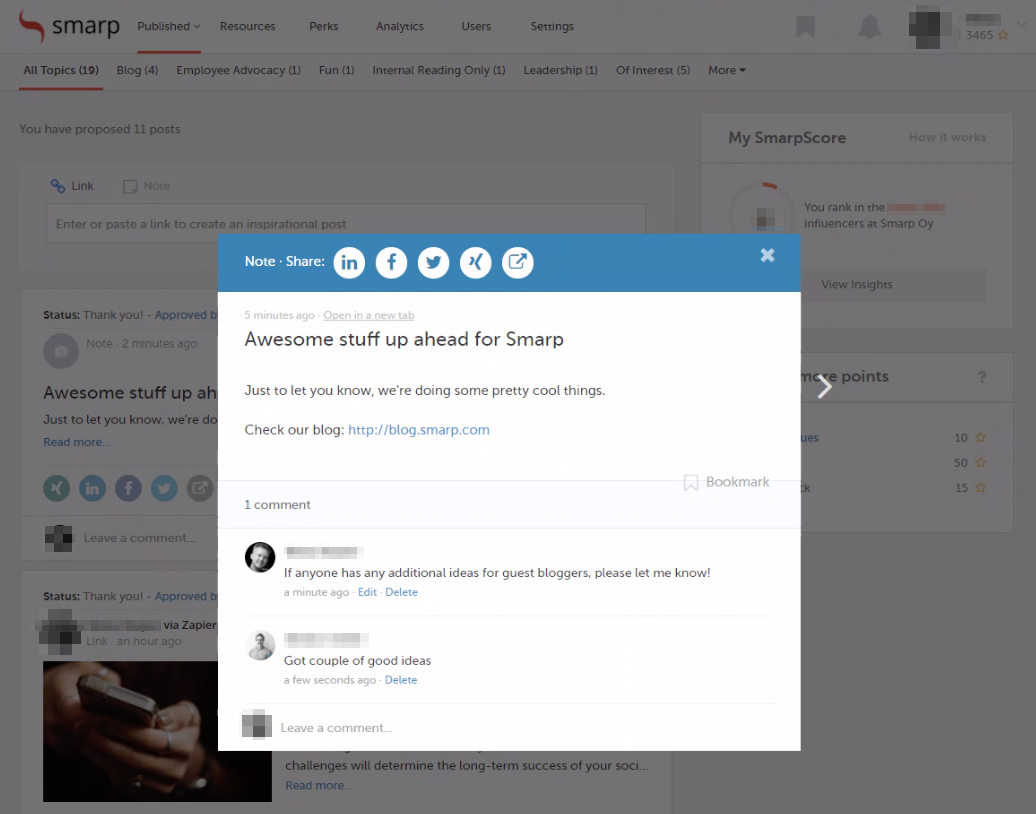Open Settings section

(x=552, y=26)
